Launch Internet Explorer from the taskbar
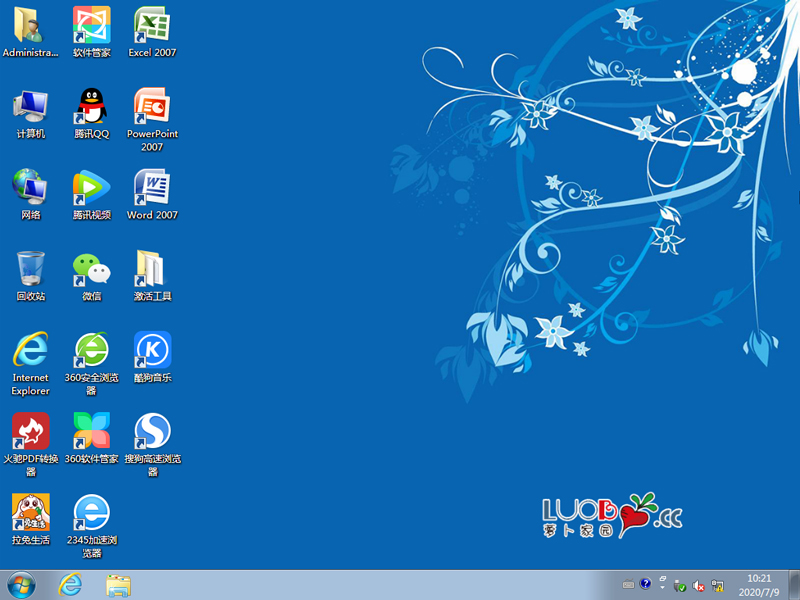The height and width of the screenshot is (600, 800). (70, 585)
